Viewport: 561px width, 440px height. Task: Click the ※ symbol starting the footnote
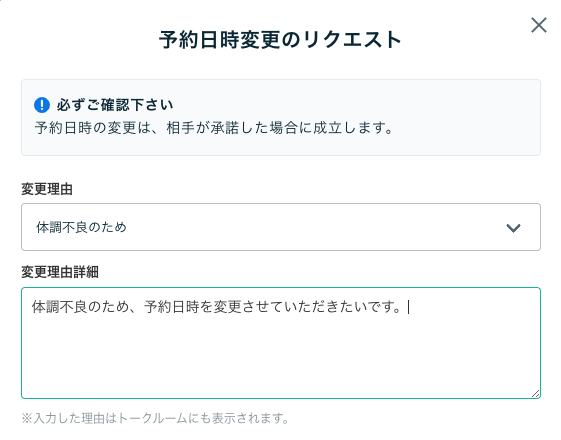click(x=27, y=418)
